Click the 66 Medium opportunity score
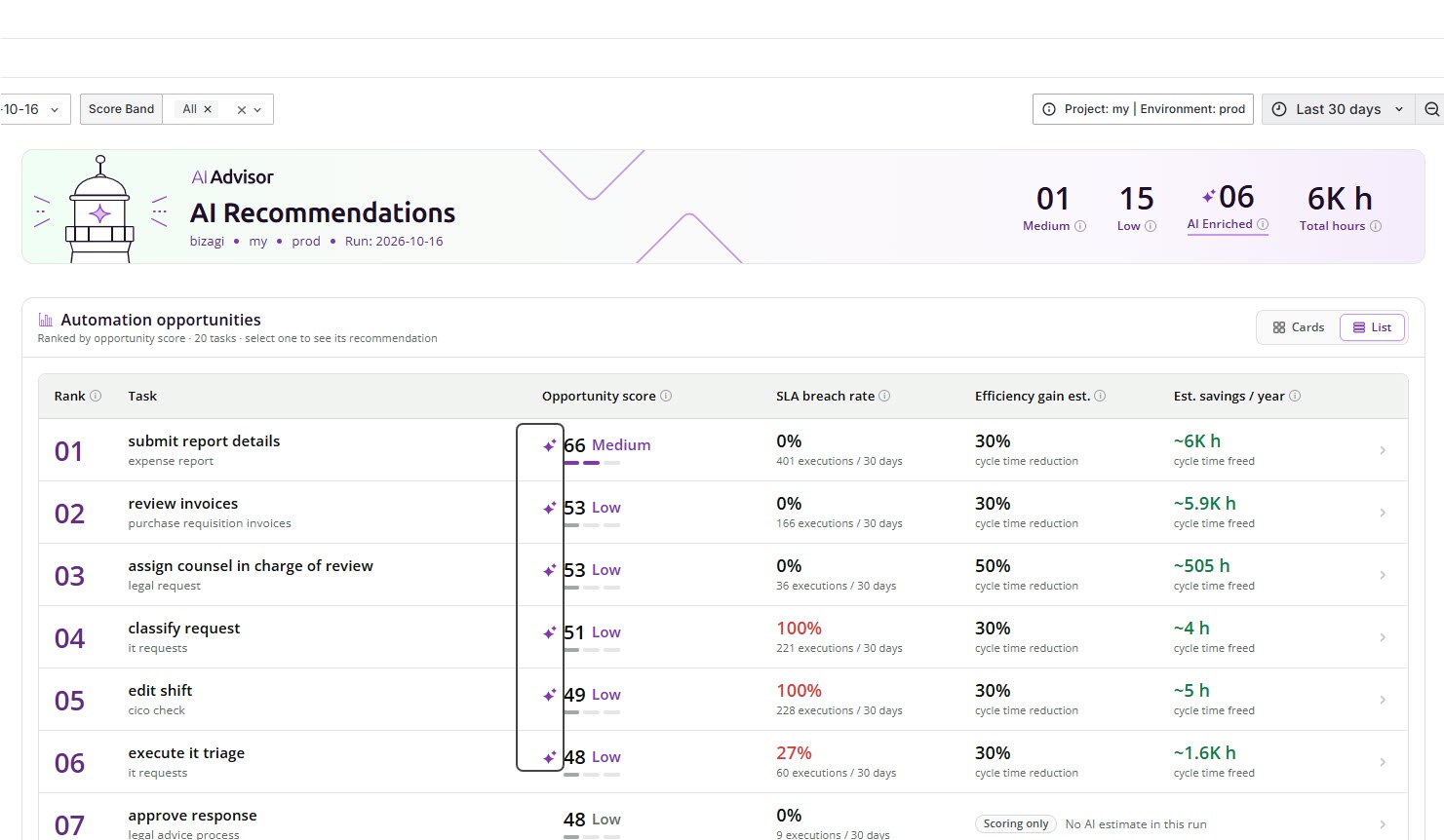The image size is (1444, 840). (606, 445)
